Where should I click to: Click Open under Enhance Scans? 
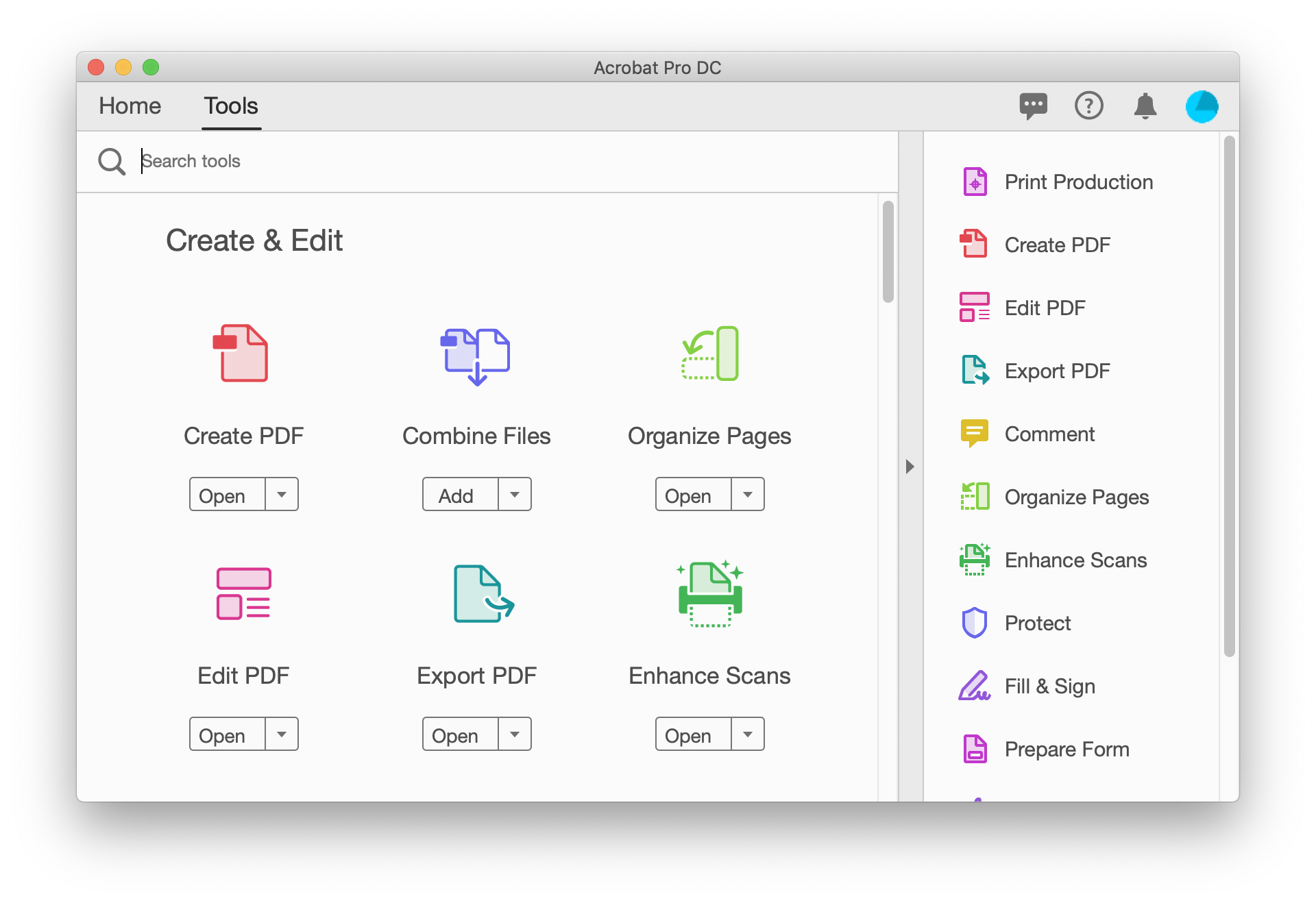click(x=693, y=734)
